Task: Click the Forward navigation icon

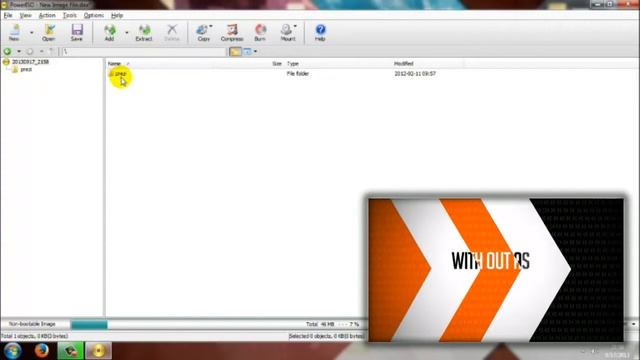Action: pos(30,51)
